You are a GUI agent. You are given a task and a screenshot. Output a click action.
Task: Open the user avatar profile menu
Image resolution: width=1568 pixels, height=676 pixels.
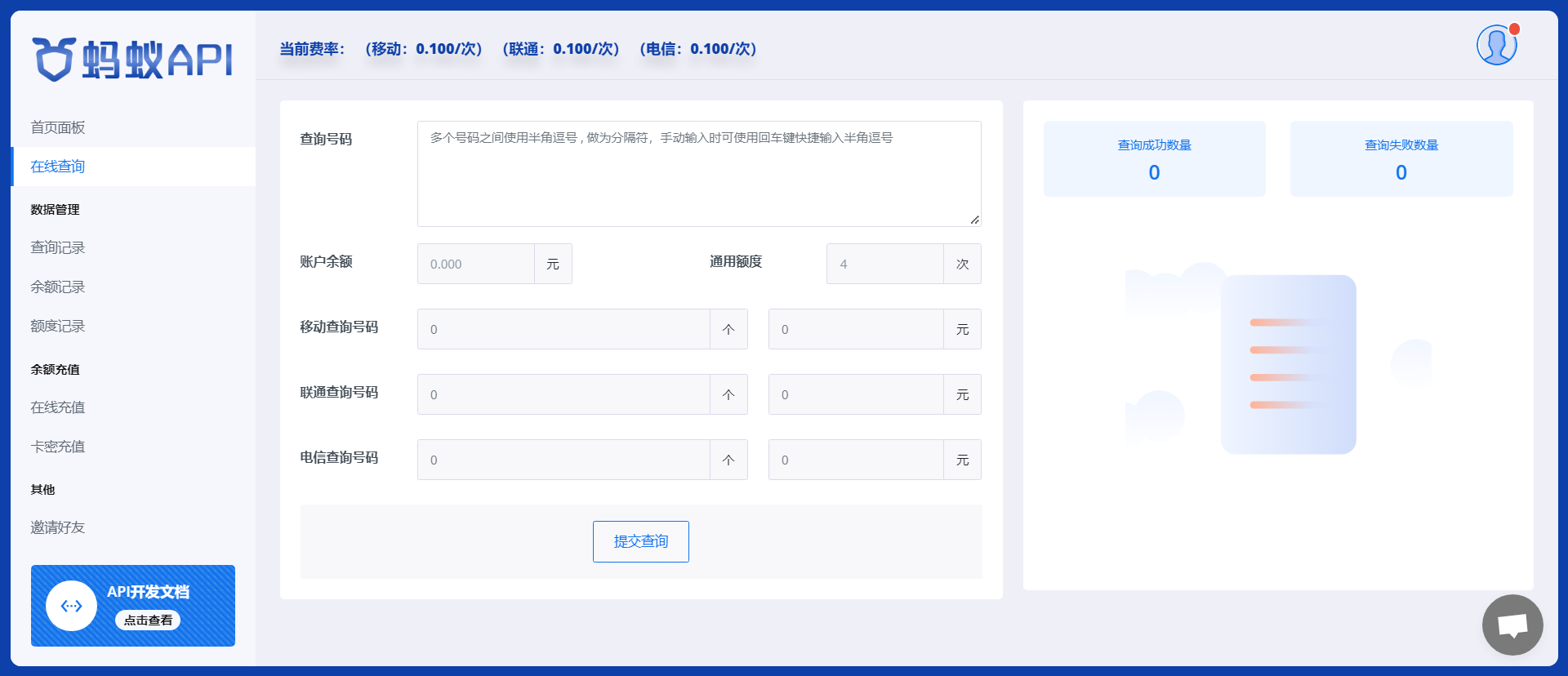pos(1496,45)
